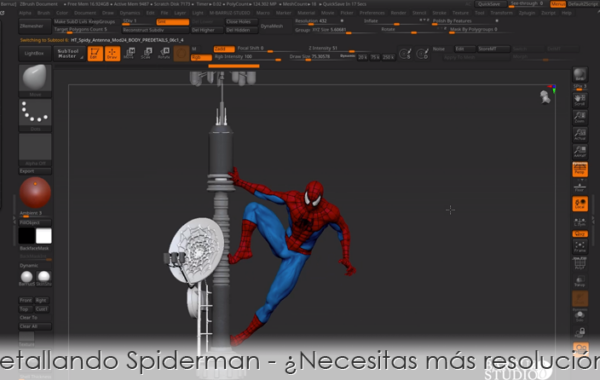This screenshot has width=600, height=380.
Task: Select the Edit mode icon
Action: [95, 54]
